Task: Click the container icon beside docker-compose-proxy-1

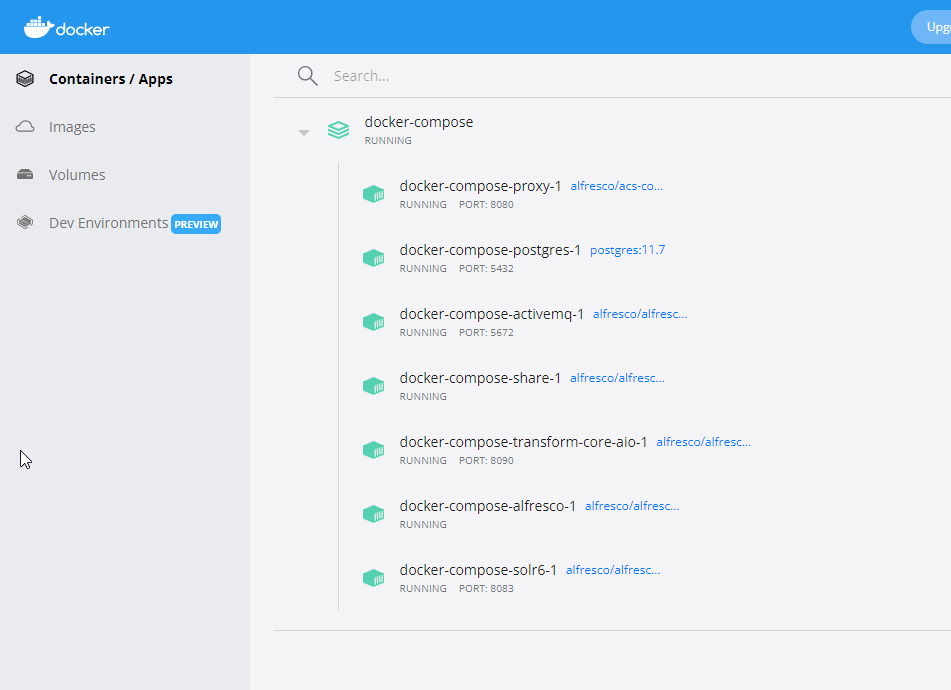Action: coord(374,193)
